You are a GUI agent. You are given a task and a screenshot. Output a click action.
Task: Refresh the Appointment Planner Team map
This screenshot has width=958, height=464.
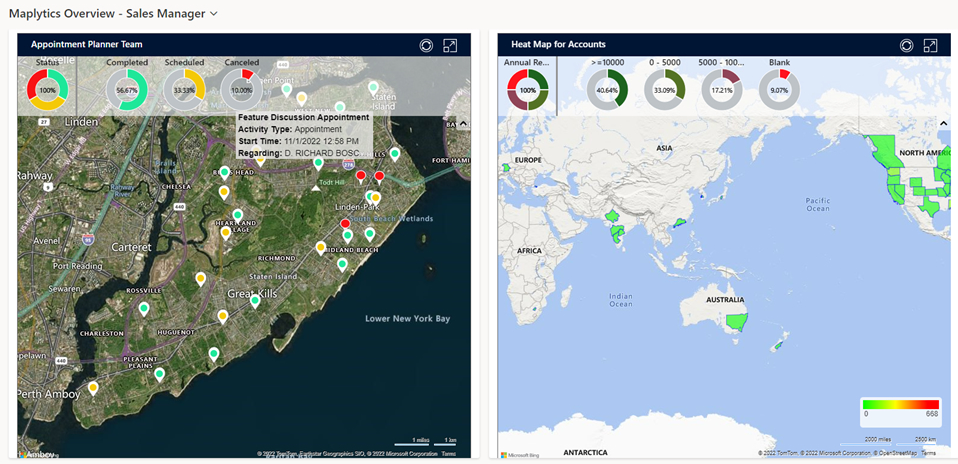426,45
